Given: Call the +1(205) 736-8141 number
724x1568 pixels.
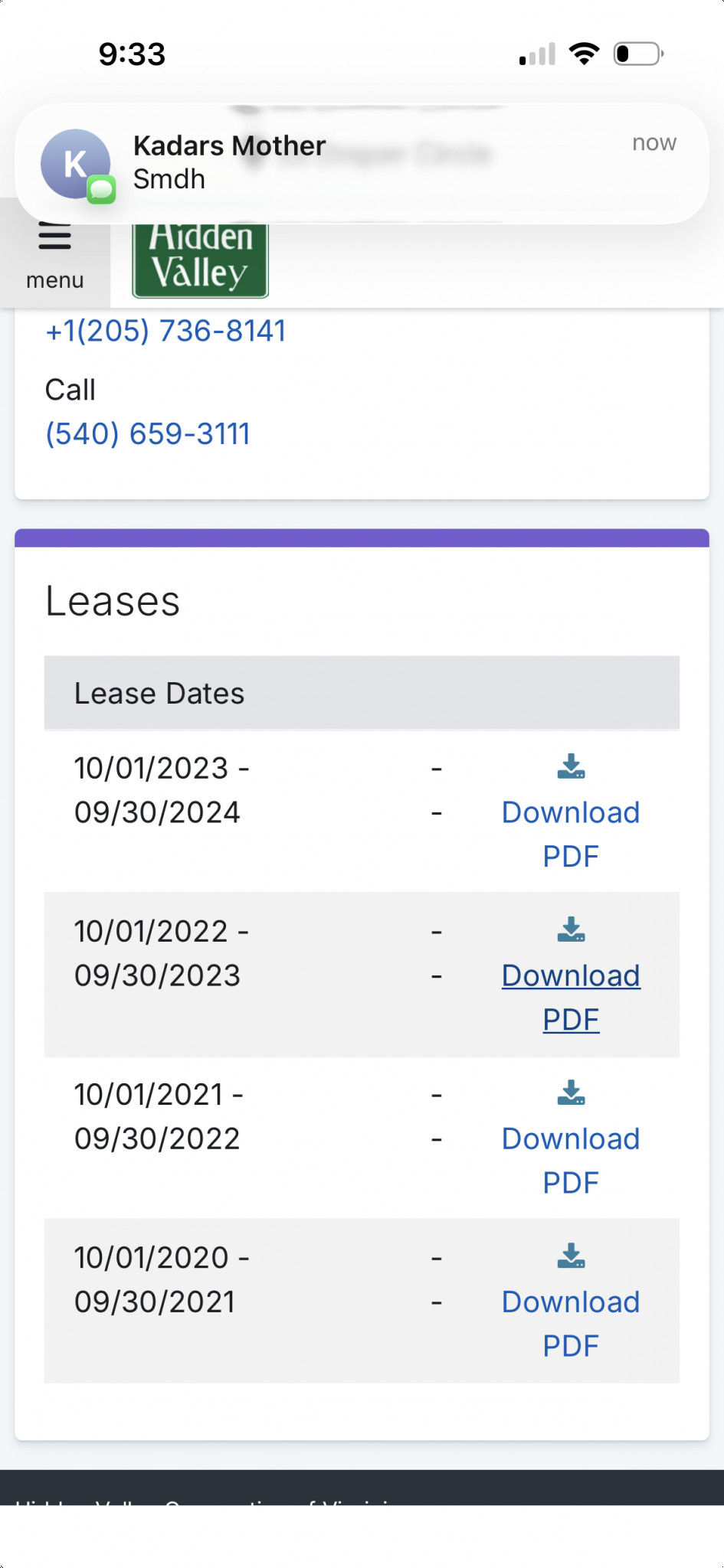Looking at the screenshot, I should 165,331.
